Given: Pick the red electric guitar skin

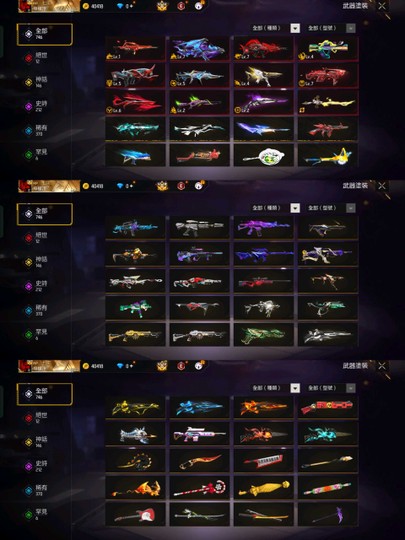Looking at the screenshot, I should (x=135, y=515).
